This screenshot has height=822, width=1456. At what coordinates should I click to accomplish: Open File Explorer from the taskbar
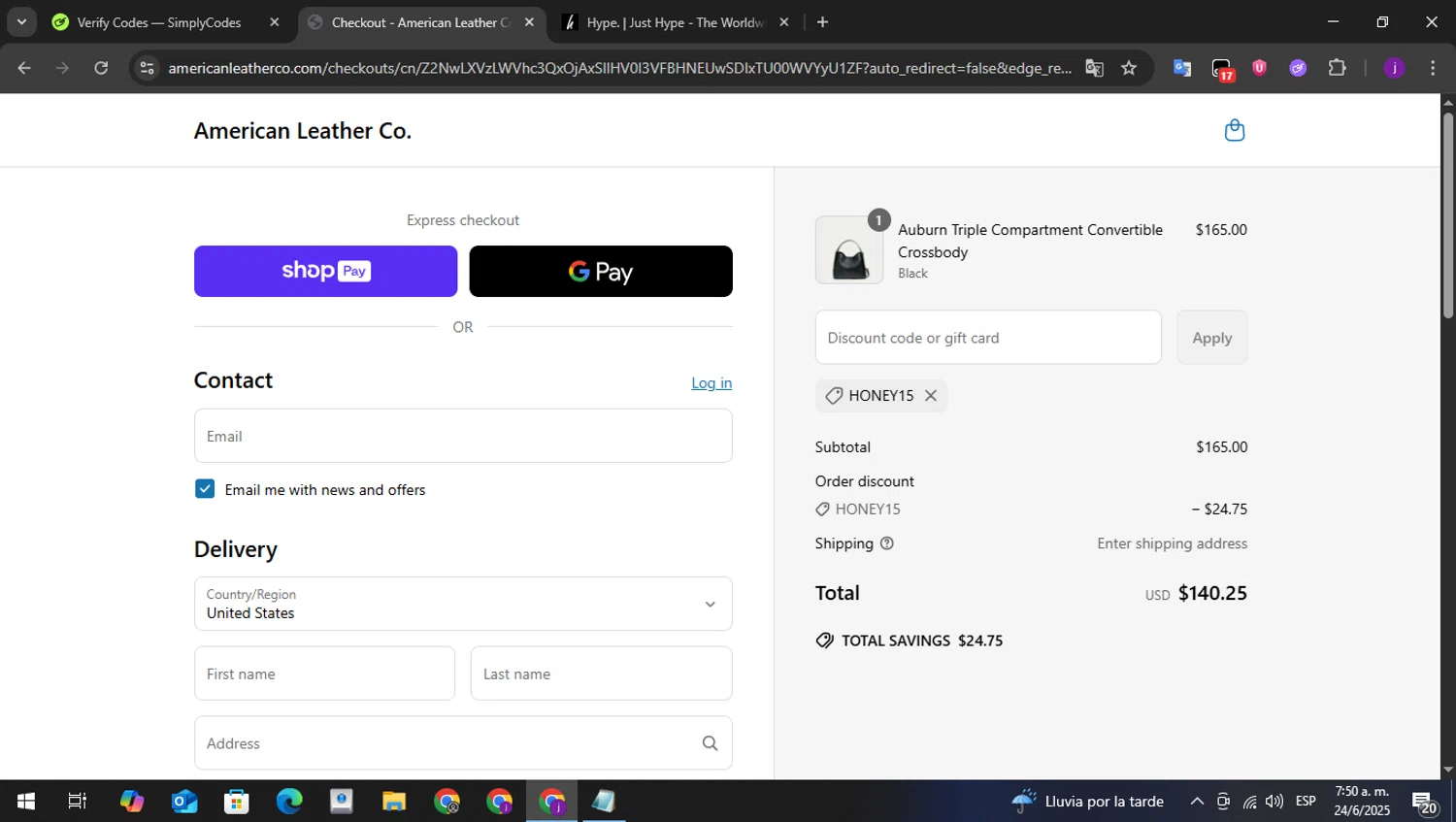[393, 802]
